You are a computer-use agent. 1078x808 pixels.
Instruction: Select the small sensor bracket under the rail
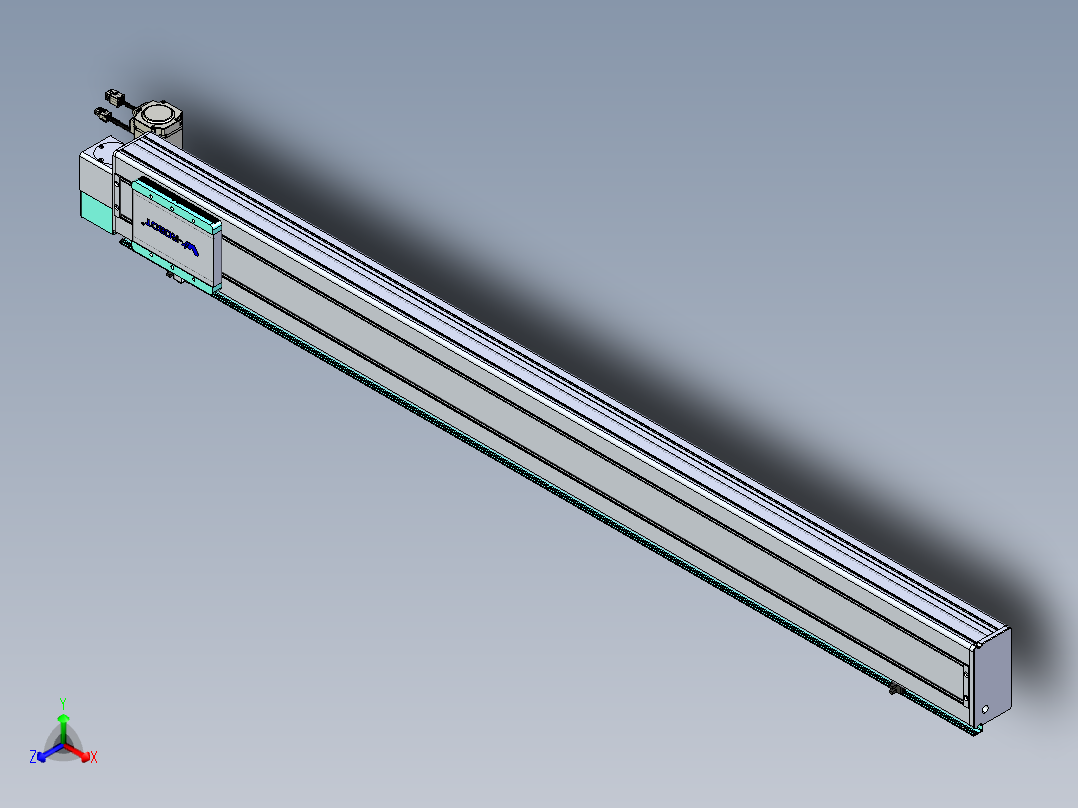click(895, 689)
